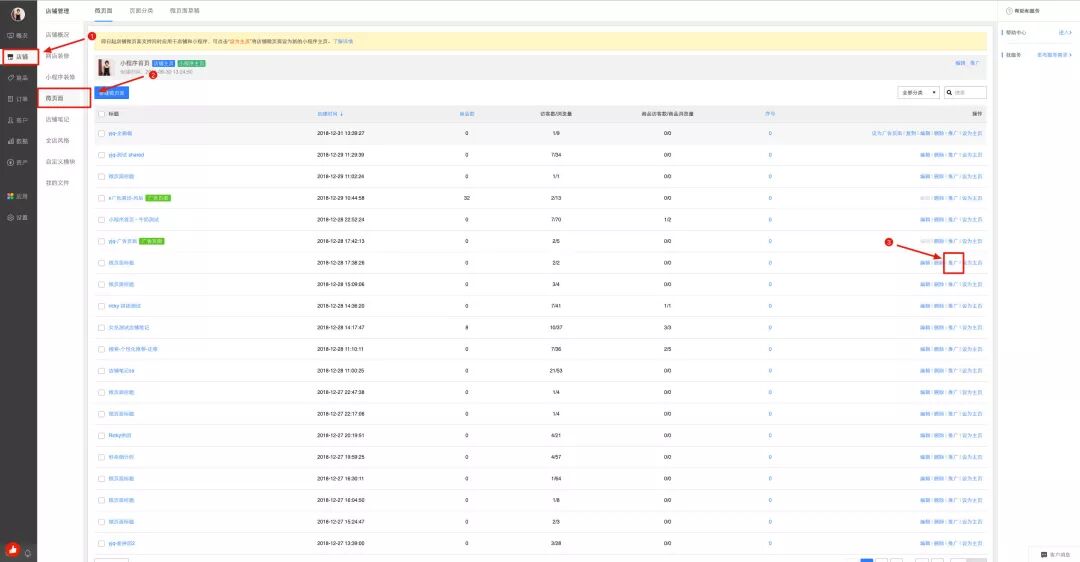Open the colorful 应用 apps icon

click(x=10, y=196)
